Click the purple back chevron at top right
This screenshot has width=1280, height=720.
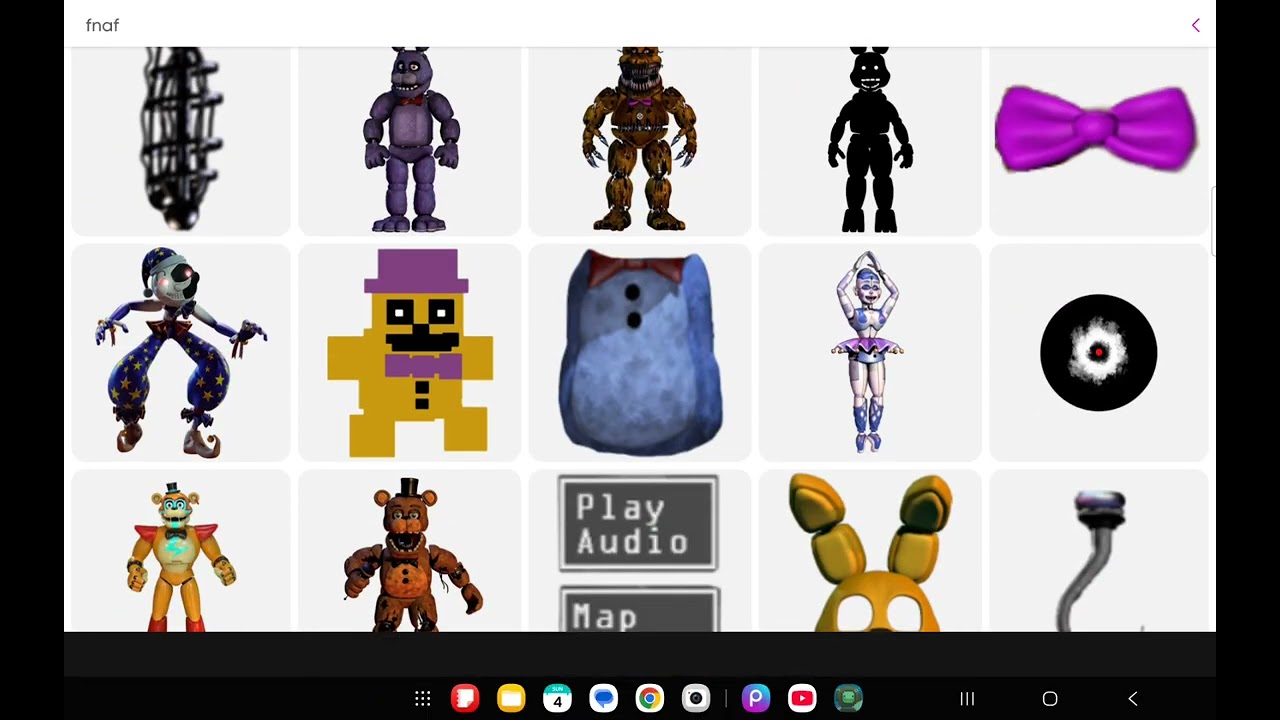1196,25
